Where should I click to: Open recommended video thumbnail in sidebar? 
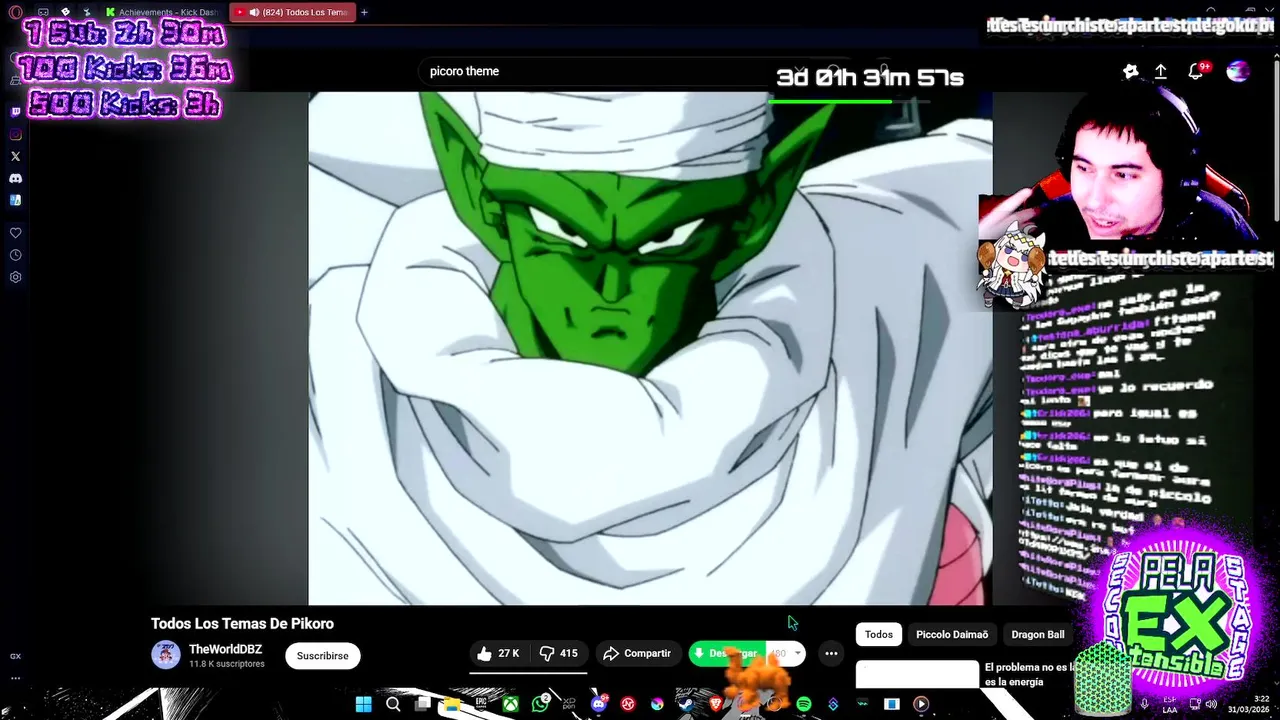[x=917, y=674]
